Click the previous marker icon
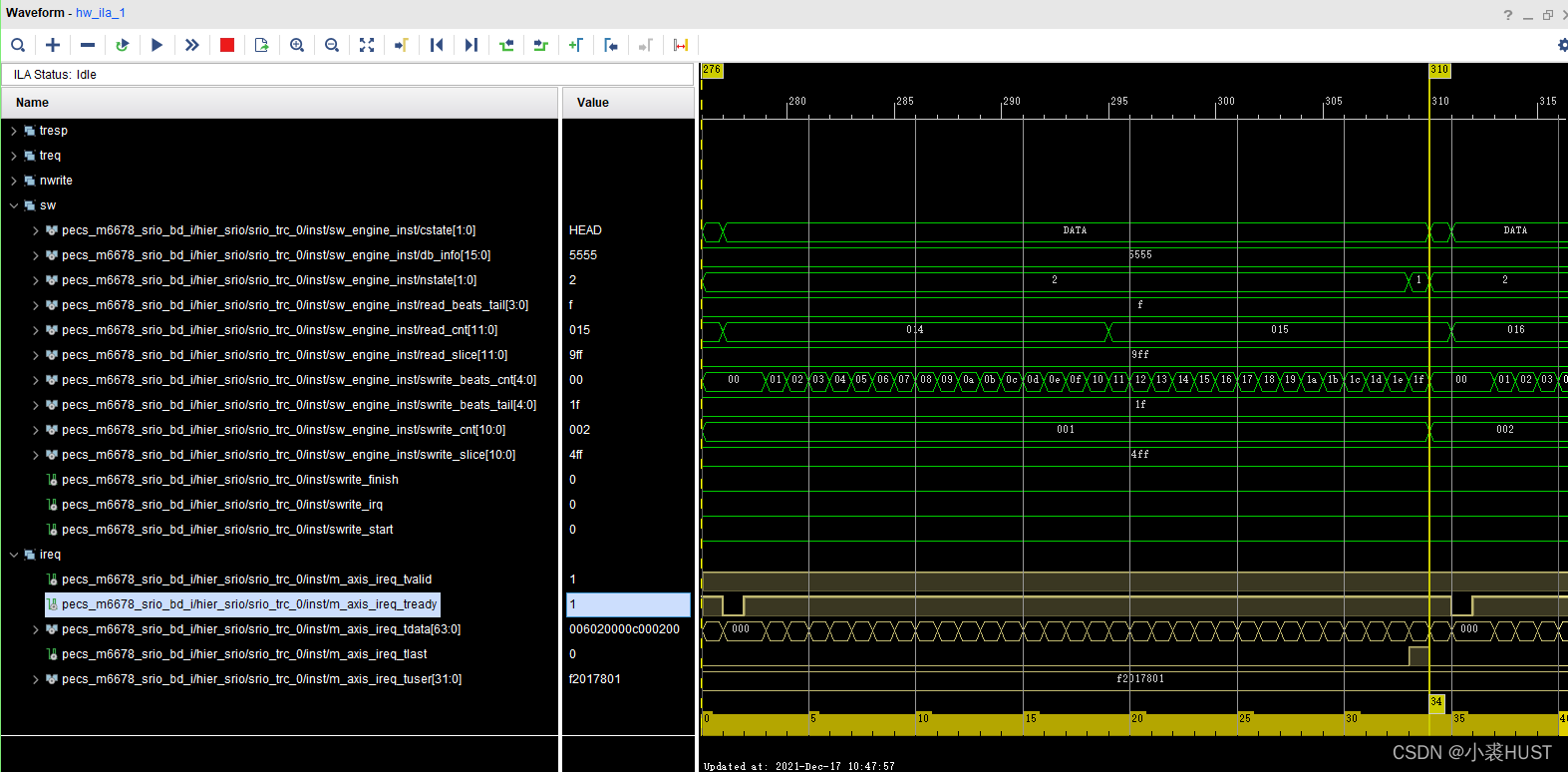 pos(611,45)
